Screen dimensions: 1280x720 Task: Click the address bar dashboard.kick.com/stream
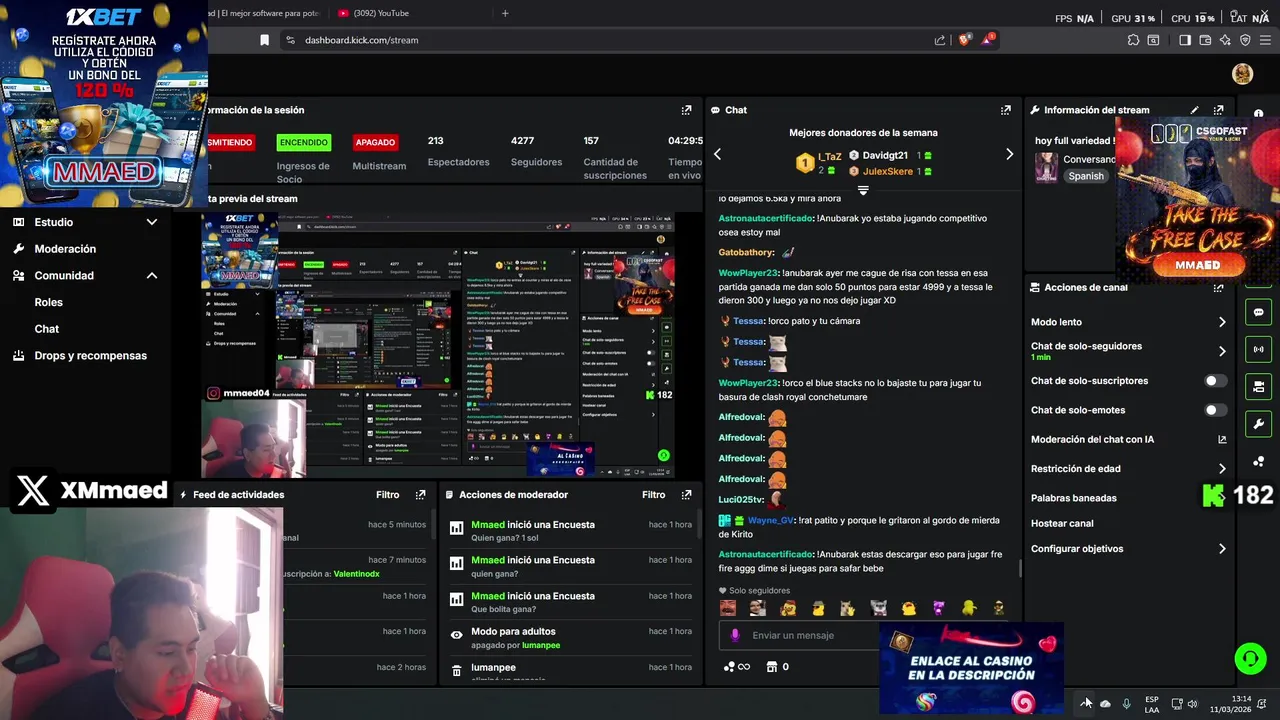pos(361,40)
